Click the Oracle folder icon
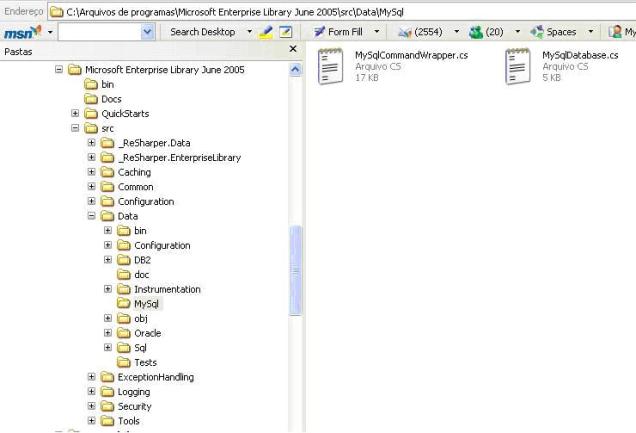Viewport: 636px width, 433px height. 124,333
